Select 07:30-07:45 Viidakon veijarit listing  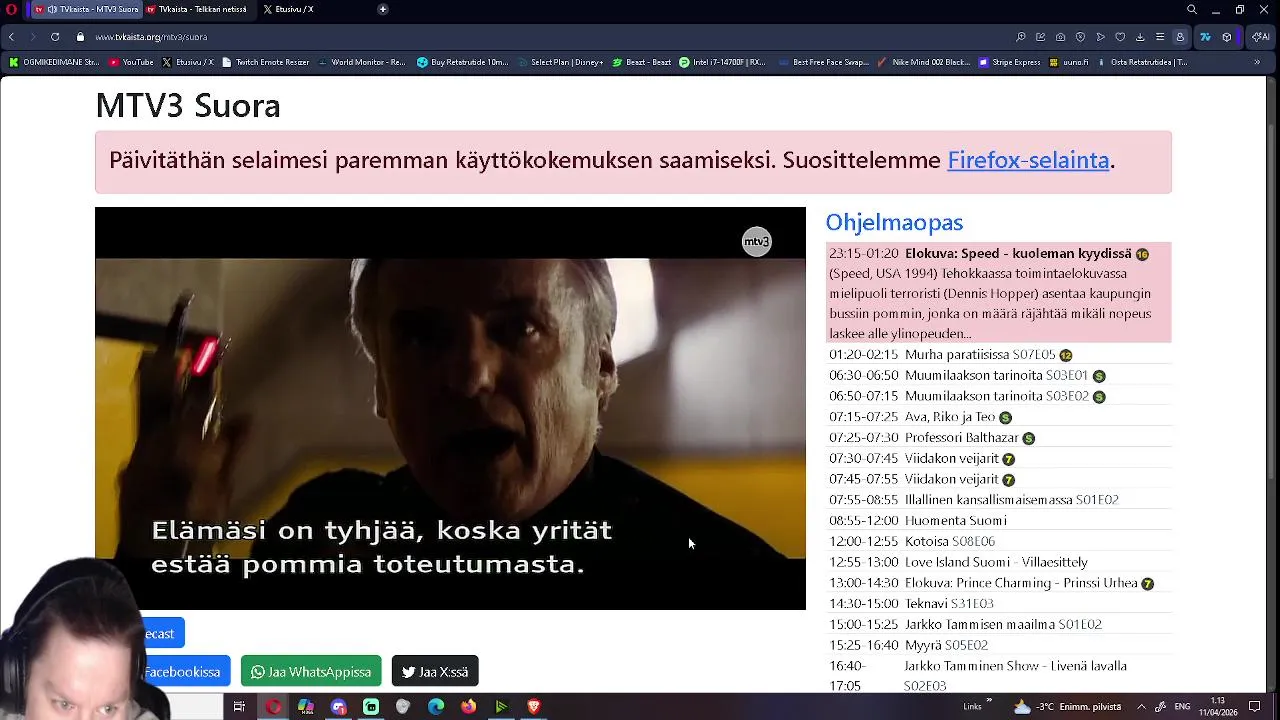click(x=998, y=458)
